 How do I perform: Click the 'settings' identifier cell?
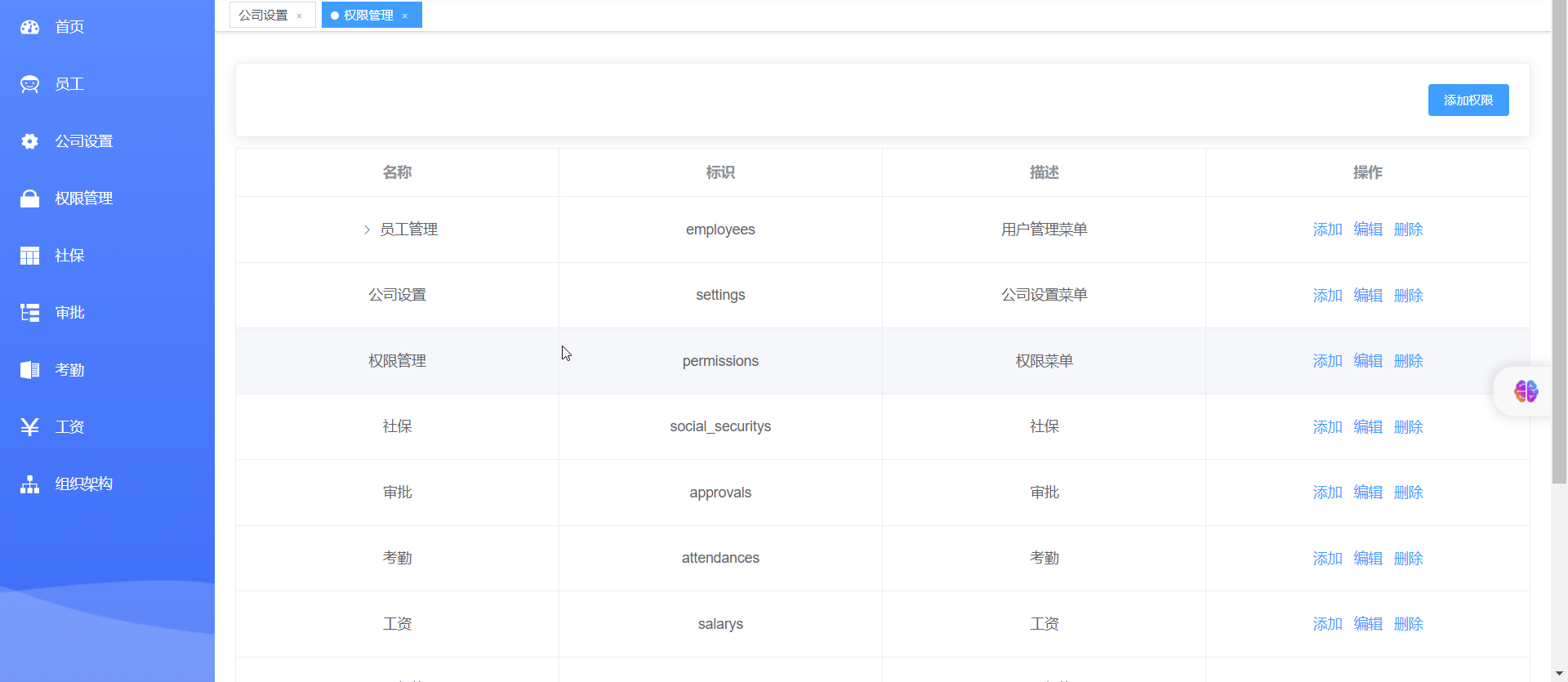point(720,295)
